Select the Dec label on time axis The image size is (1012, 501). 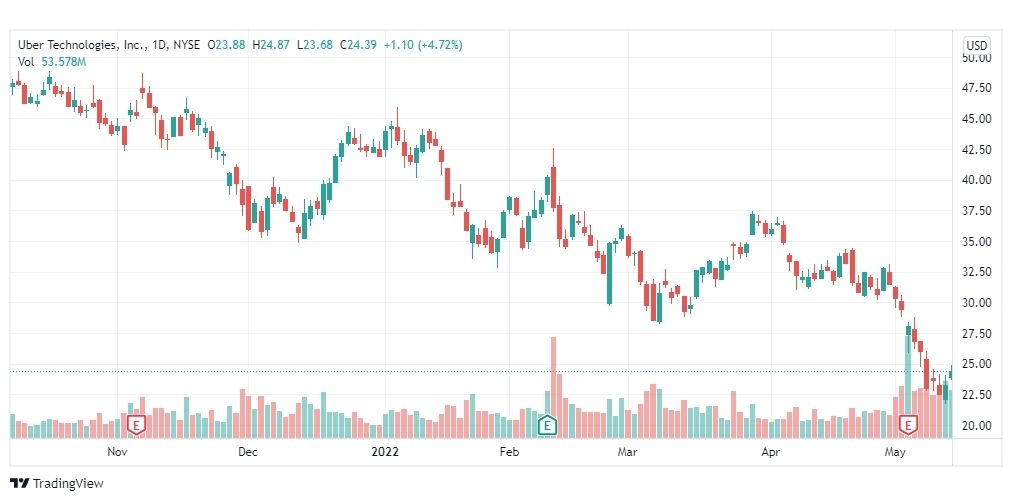pos(248,451)
